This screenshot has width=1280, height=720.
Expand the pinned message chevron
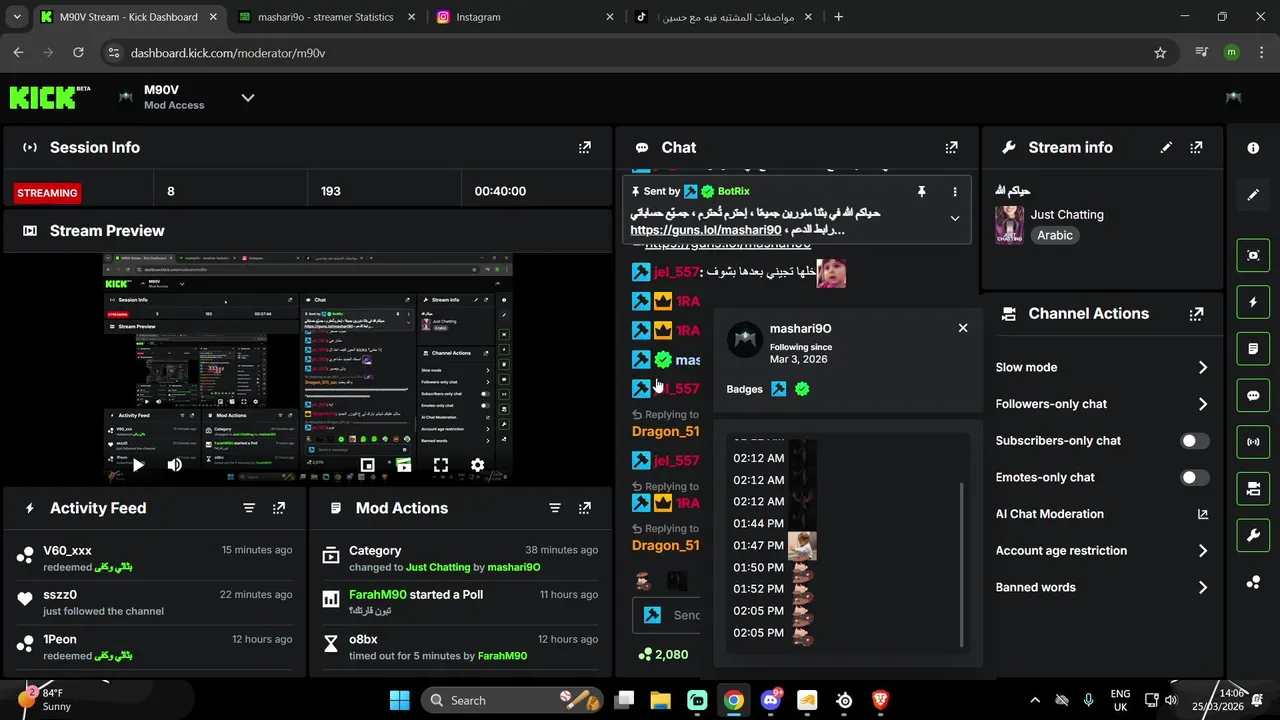pos(954,218)
